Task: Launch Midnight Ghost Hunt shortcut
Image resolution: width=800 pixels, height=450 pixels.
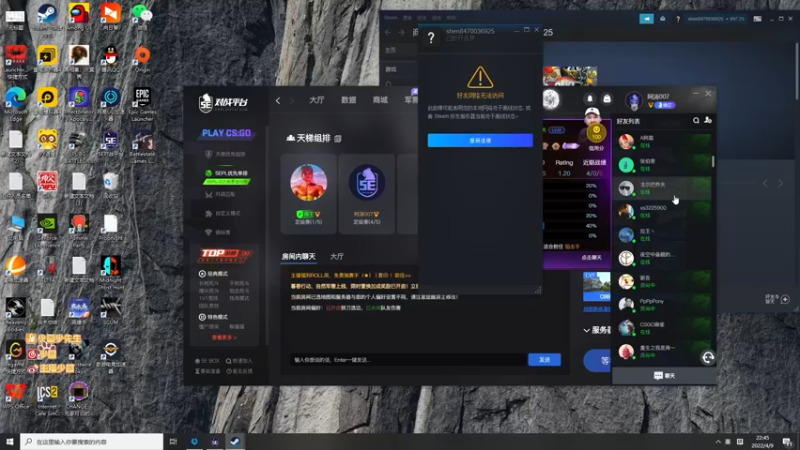Action: (x=110, y=269)
